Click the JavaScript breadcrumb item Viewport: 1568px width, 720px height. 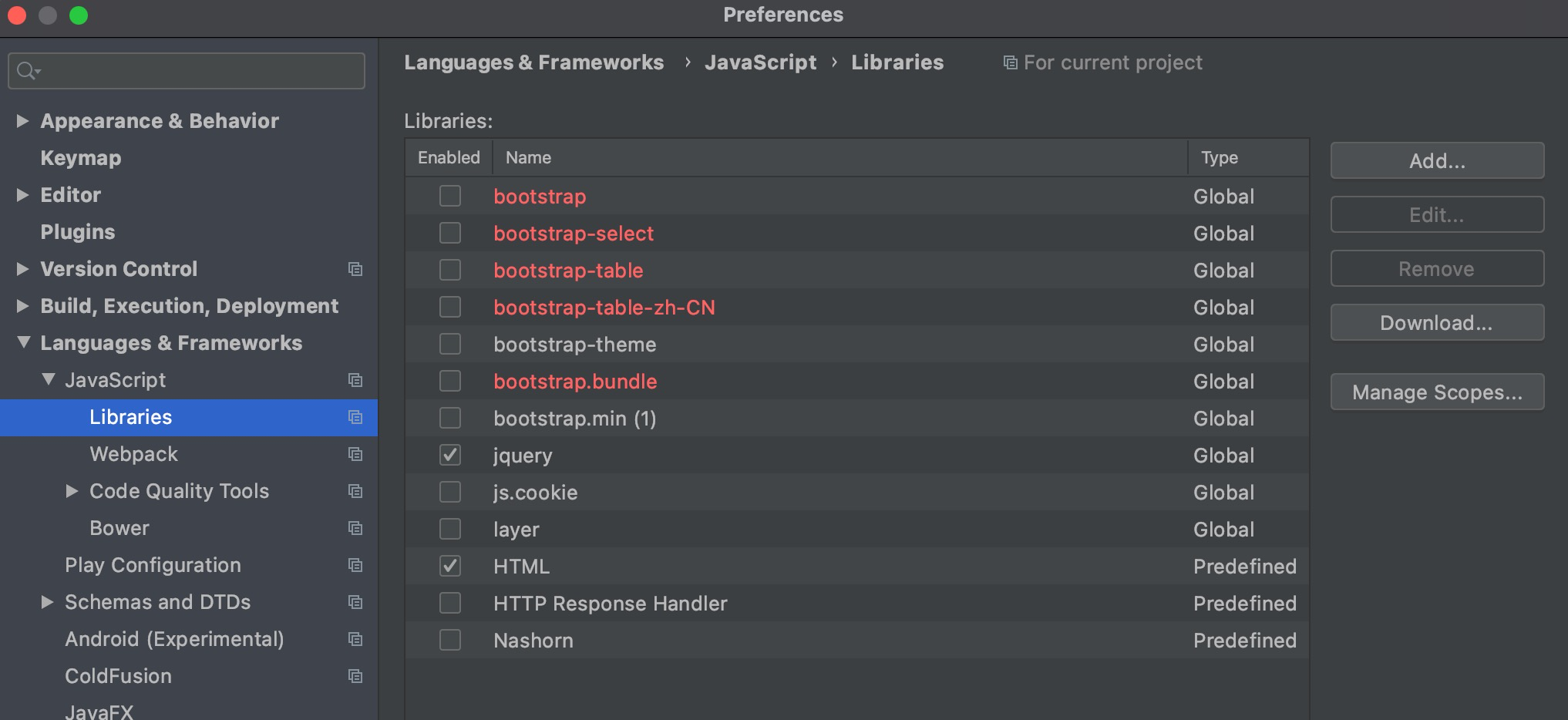pos(760,62)
